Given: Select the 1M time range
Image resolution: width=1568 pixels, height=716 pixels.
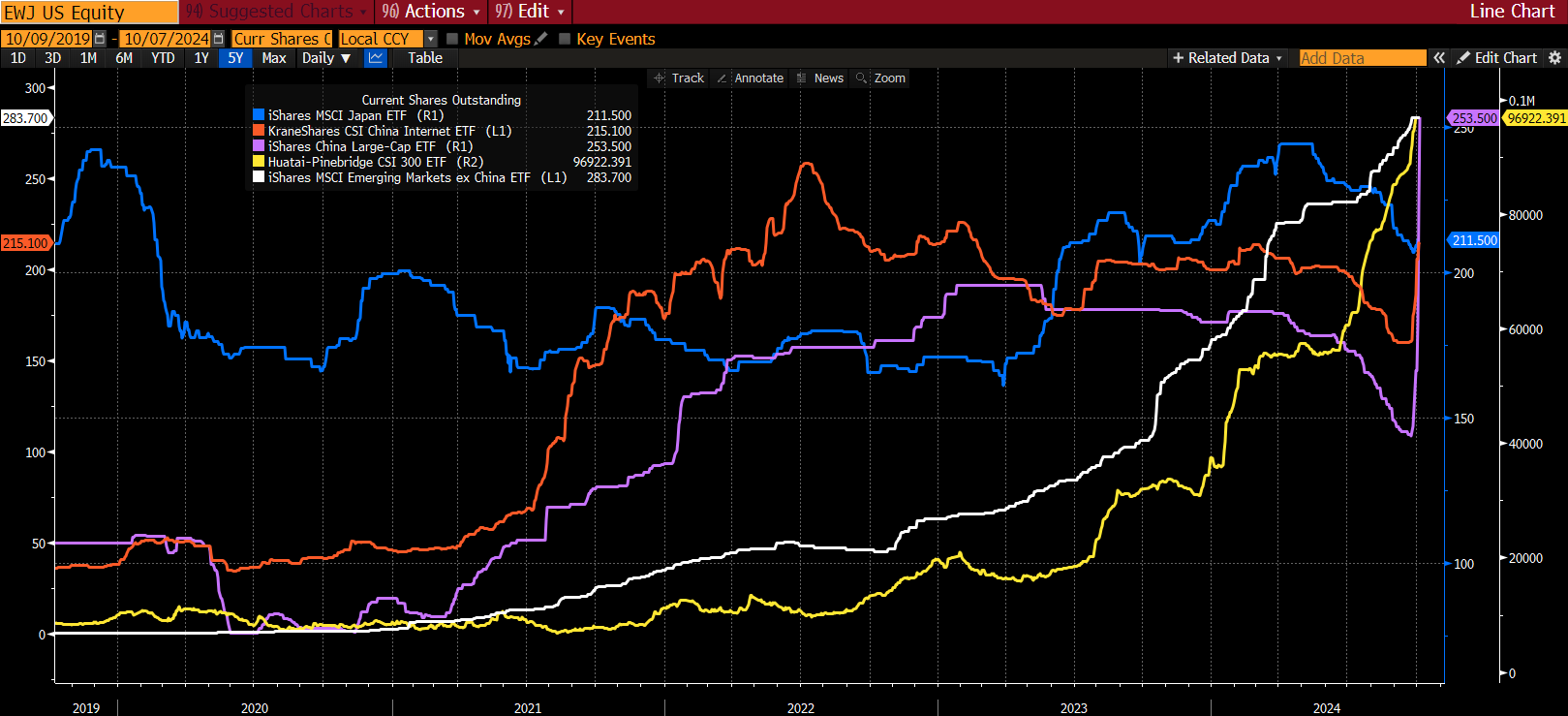Looking at the screenshot, I should 88,58.
